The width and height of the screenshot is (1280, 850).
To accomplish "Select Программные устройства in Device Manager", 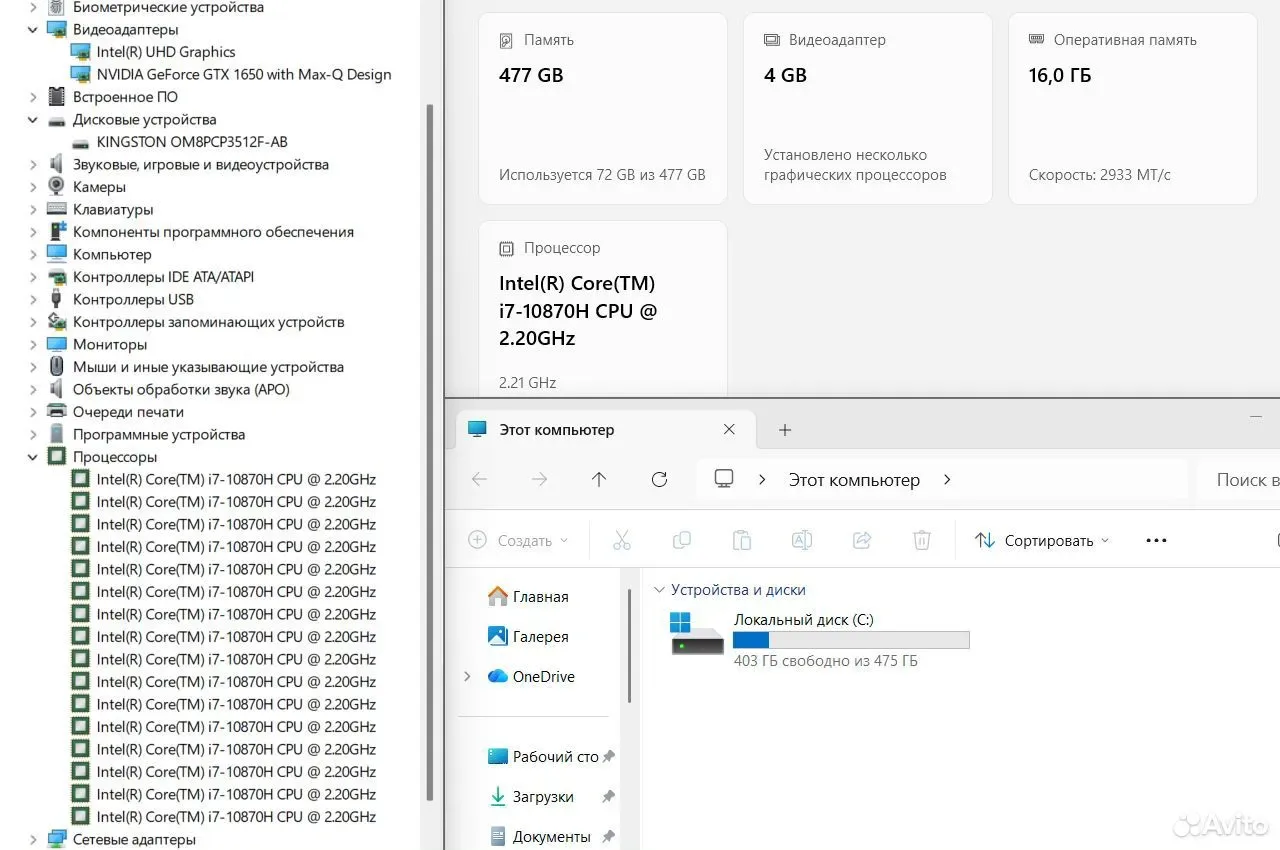I will pyautogui.click(x=159, y=435).
